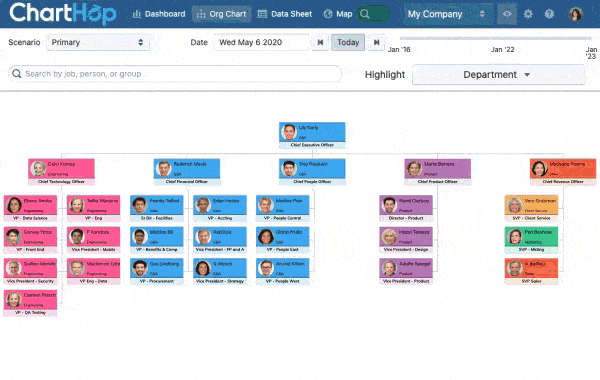Open the user profile avatar menu
Screen dimensions: 600x380
575,14
